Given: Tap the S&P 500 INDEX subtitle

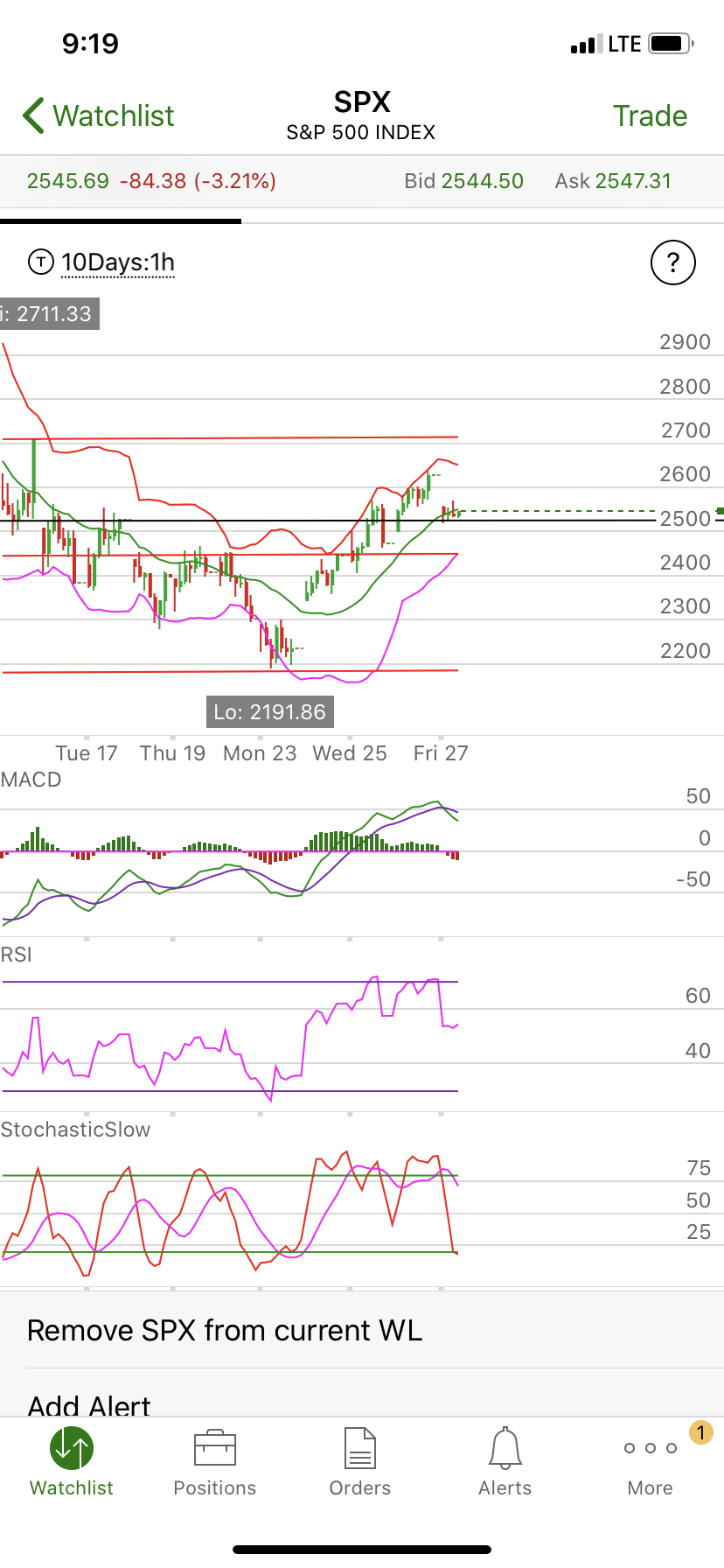Looking at the screenshot, I should coord(361,132).
